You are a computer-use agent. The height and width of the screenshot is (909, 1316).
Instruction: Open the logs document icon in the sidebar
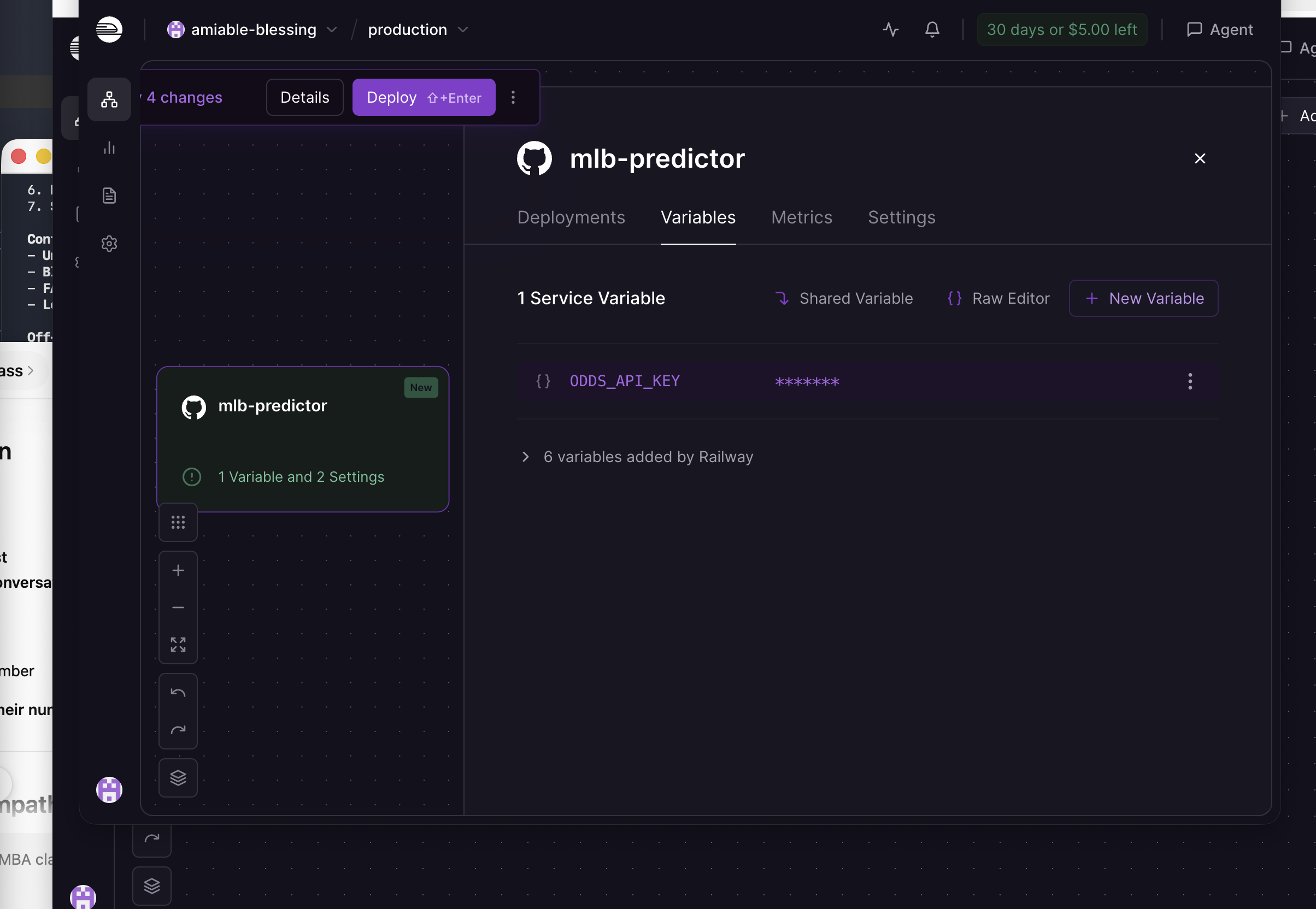click(x=109, y=196)
